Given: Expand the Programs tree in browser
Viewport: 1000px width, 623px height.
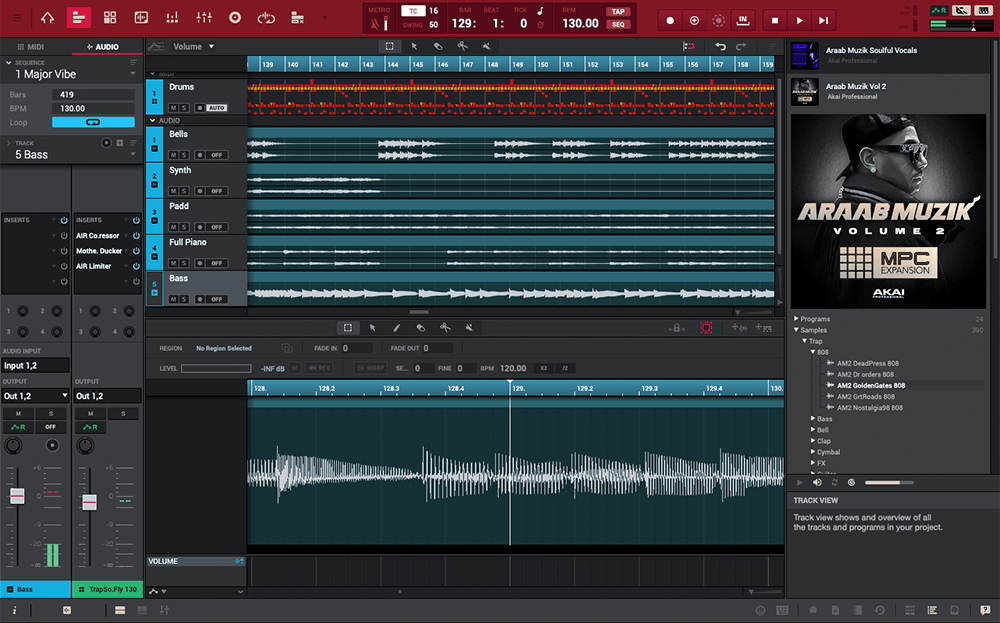Looking at the screenshot, I should [797, 319].
